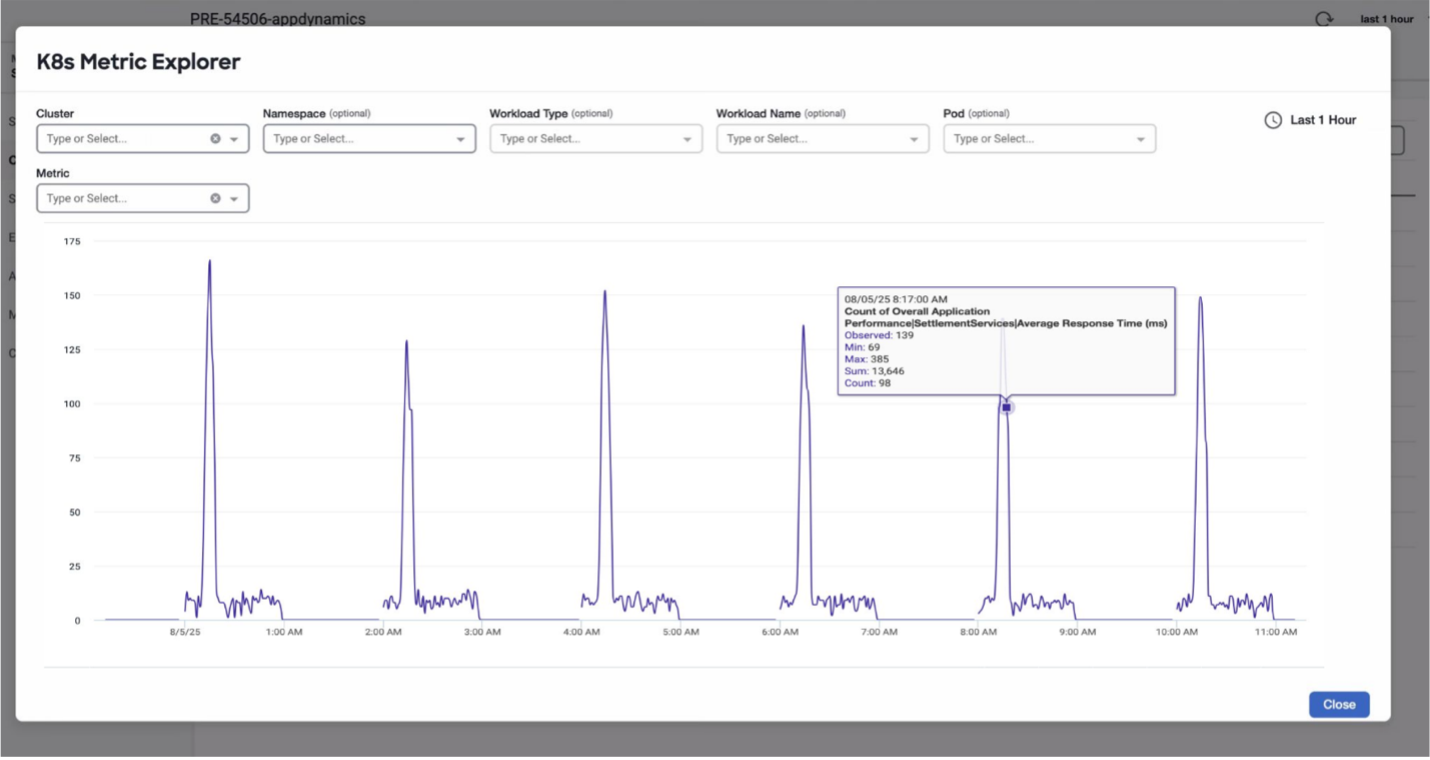Screen dimensions: 1430x760
Task: Click the 'last 1 hour' label in top bar
Action: (x=1386, y=19)
